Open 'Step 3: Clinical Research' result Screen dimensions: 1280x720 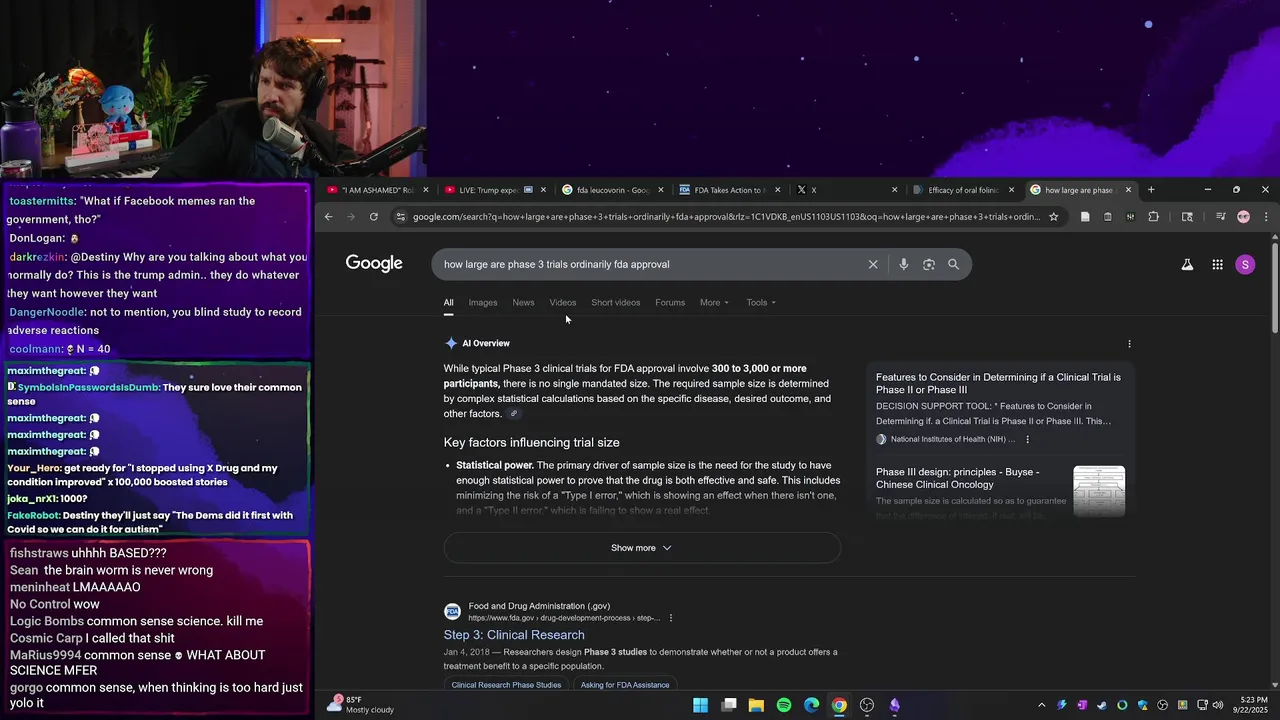click(x=514, y=635)
